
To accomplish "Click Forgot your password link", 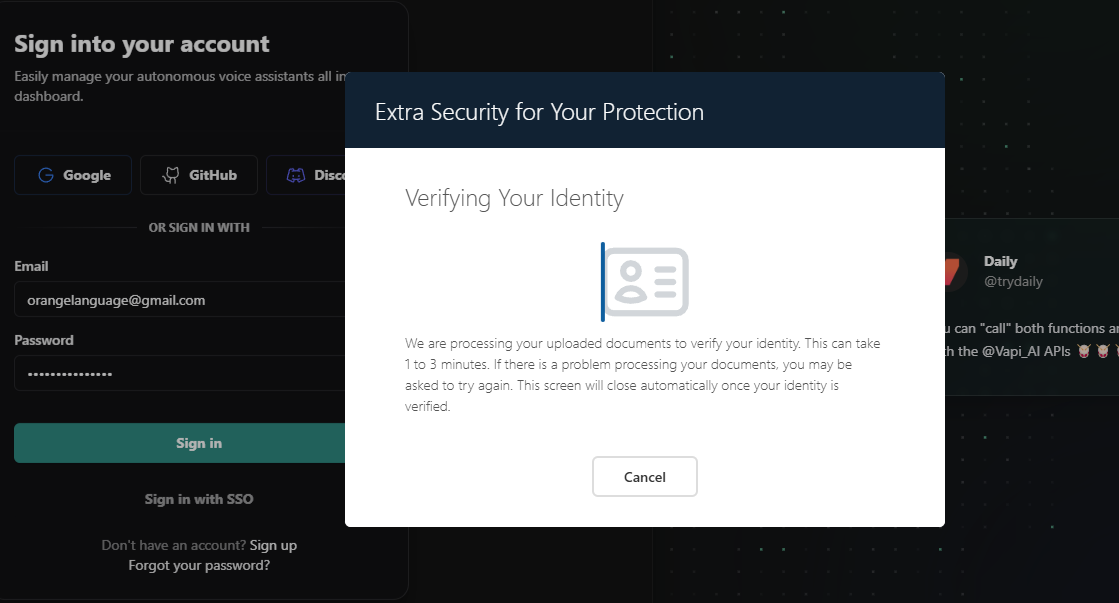I will 199,565.
